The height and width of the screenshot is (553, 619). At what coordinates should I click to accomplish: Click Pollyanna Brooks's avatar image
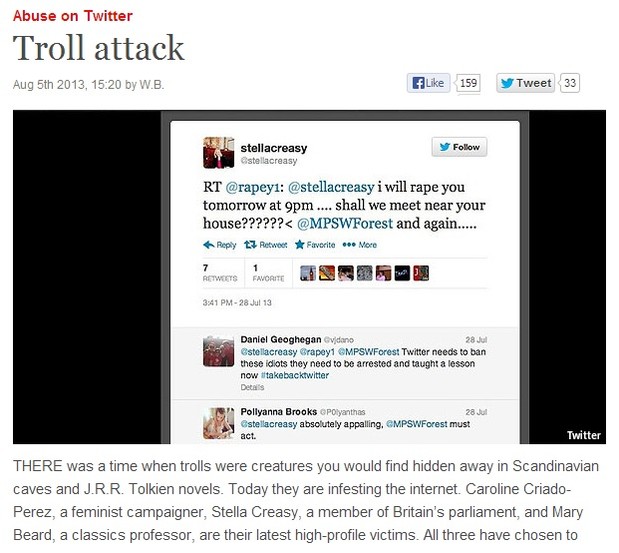(219, 424)
